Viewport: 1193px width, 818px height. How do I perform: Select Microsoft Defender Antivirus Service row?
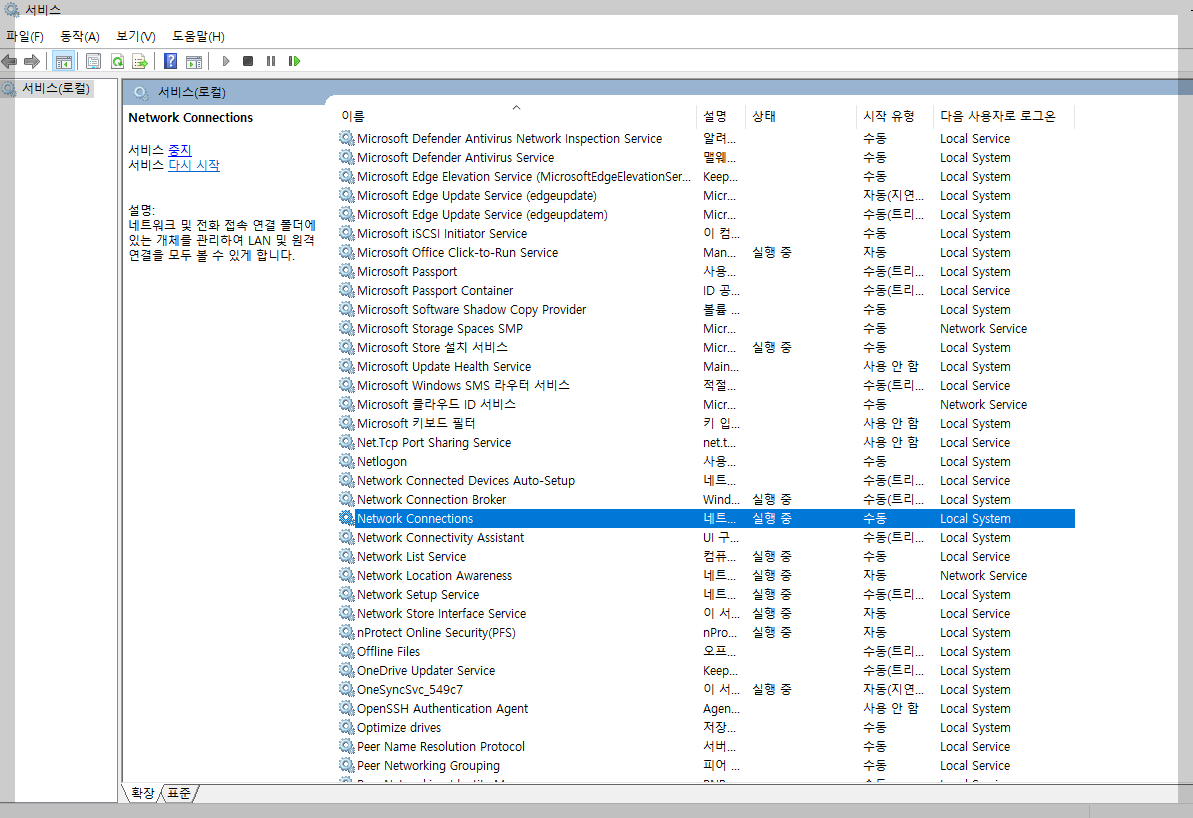(x=705, y=157)
